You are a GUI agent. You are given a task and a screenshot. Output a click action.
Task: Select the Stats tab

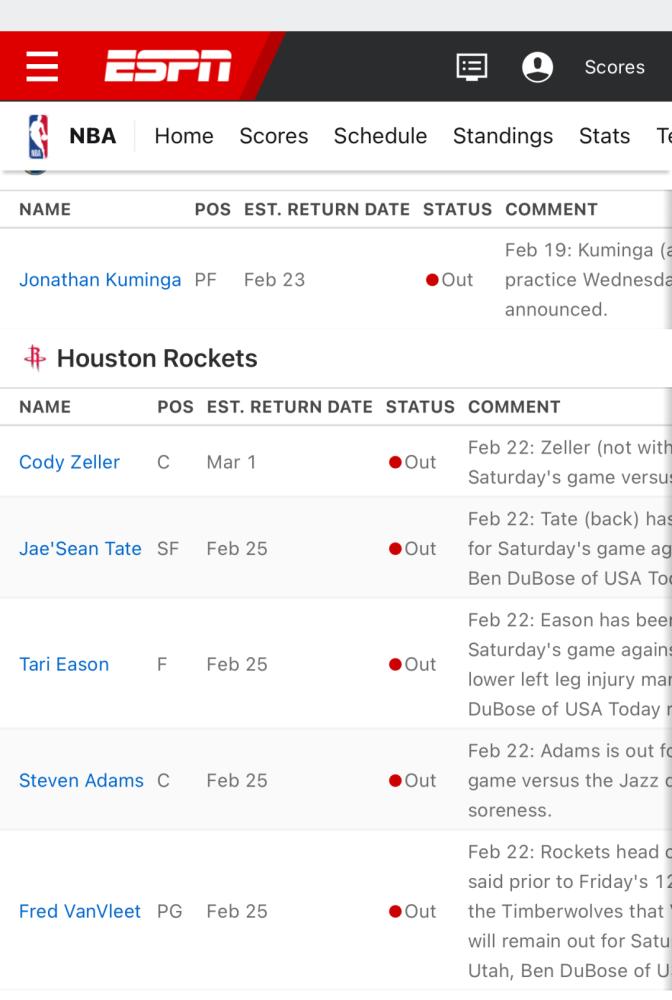pyautogui.click(x=604, y=136)
